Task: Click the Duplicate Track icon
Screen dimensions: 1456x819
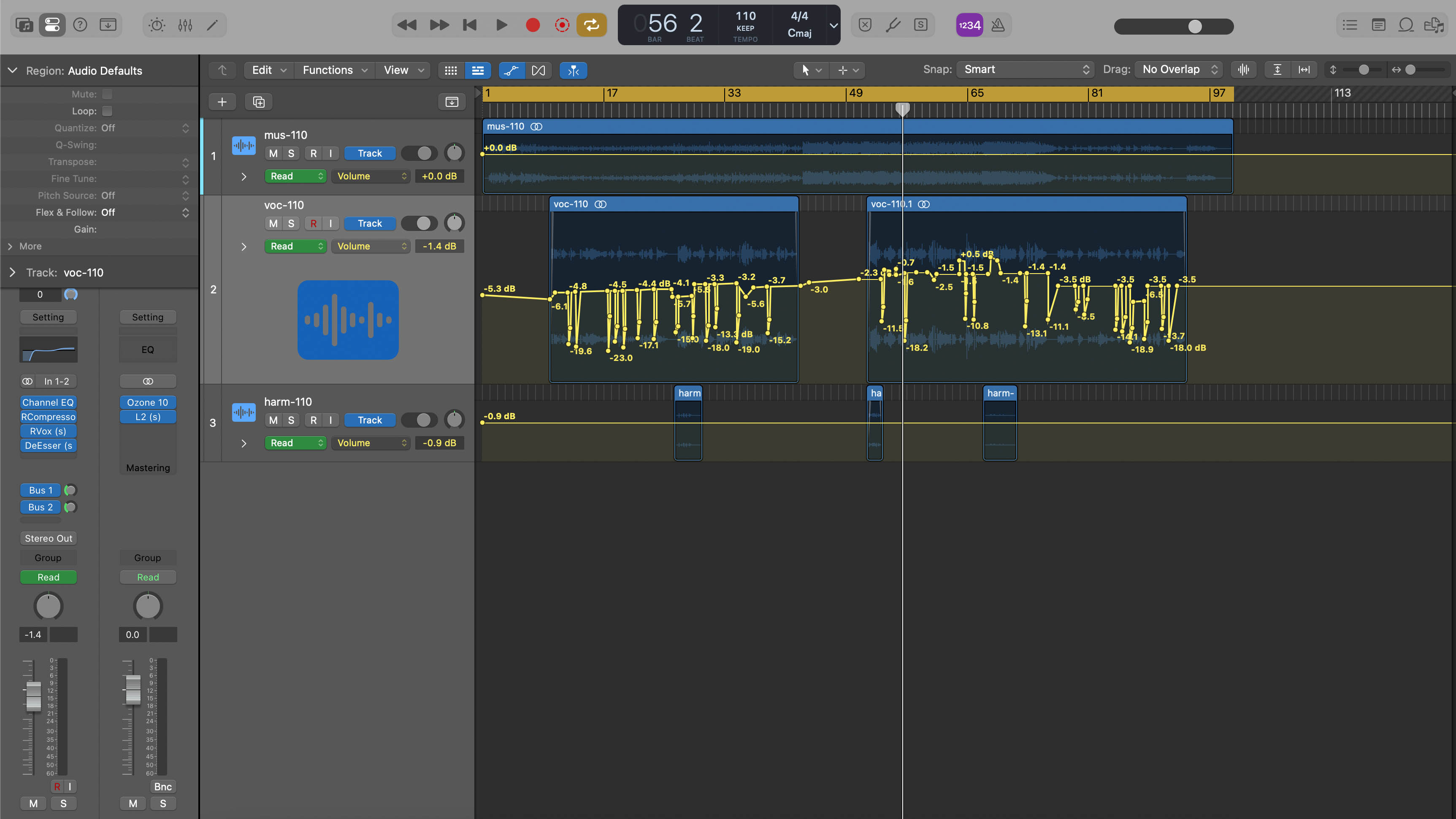Action: click(258, 102)
